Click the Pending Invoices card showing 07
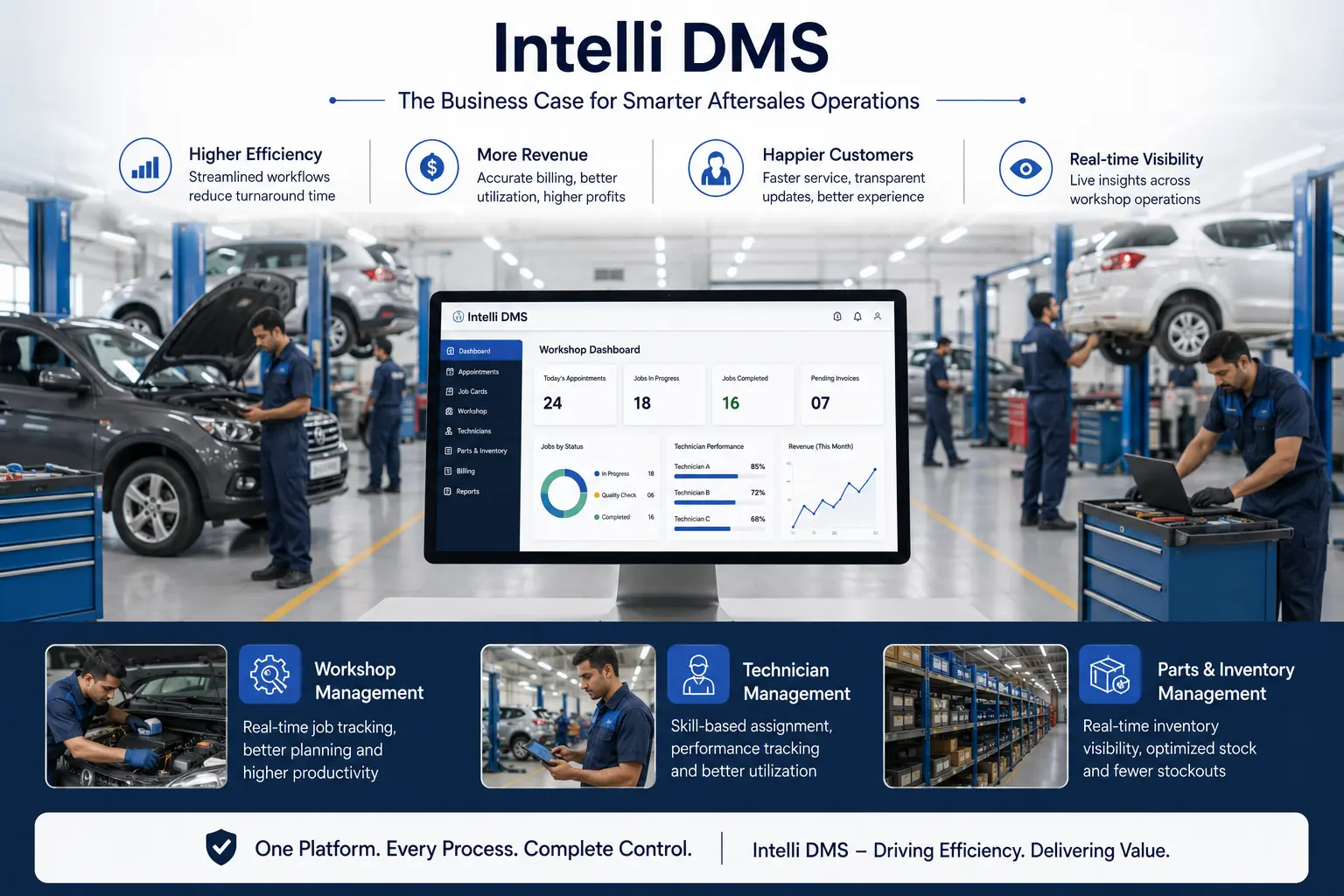 click(842, 395)
